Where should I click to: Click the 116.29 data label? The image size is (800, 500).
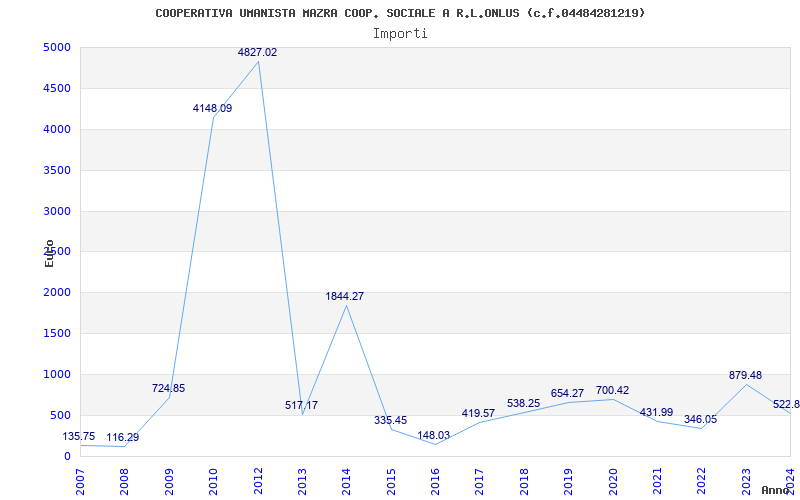point(122,438)
